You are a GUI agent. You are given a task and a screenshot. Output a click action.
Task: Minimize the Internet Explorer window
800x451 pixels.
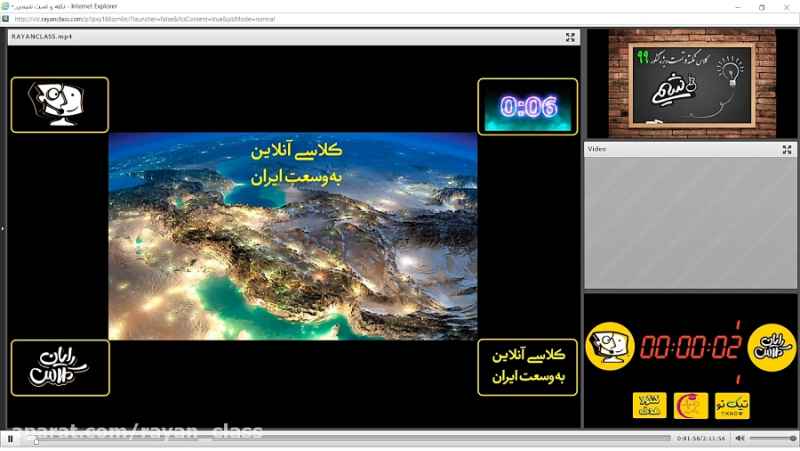coord(738,7)
